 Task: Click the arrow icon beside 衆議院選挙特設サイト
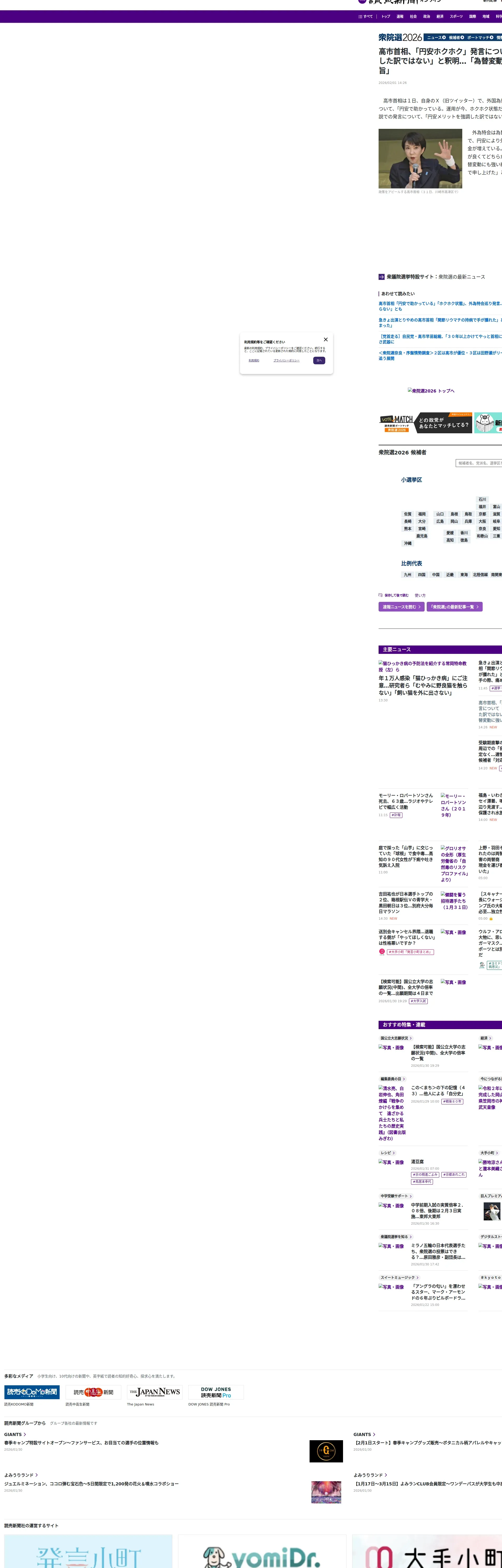pos(381,277)
